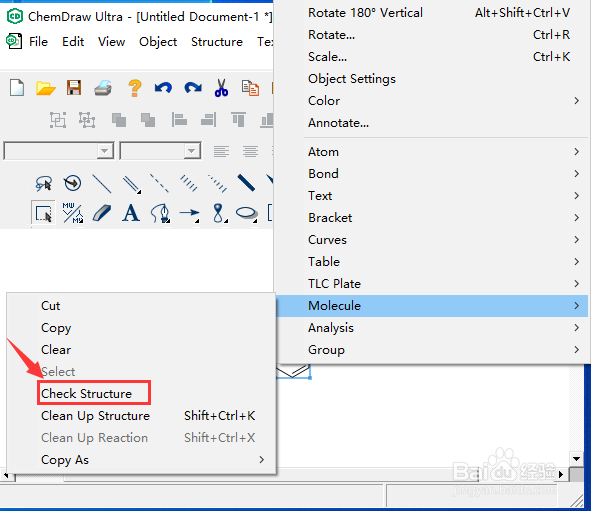
Task: Select the Orbital tool
Action: tap(219, 213)
